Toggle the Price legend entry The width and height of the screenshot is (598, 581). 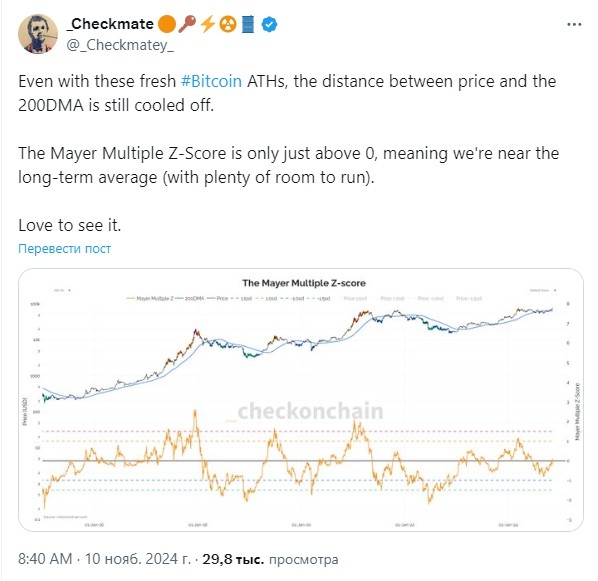click(218, 298)
